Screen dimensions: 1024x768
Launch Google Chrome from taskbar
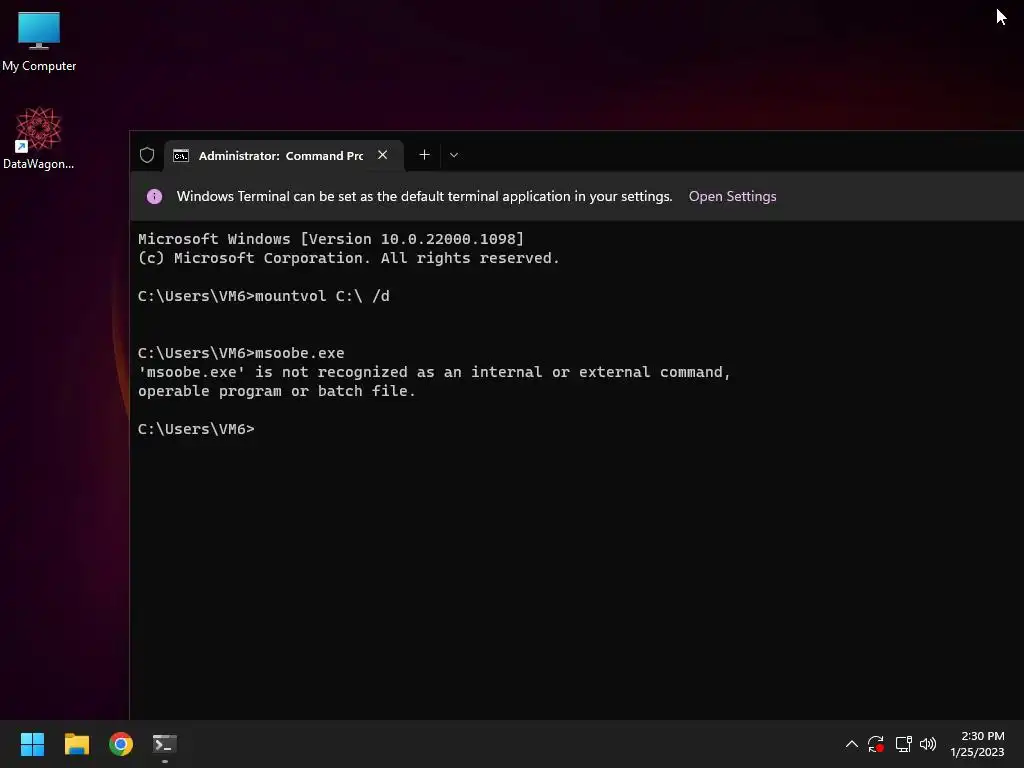pos(121,744)
